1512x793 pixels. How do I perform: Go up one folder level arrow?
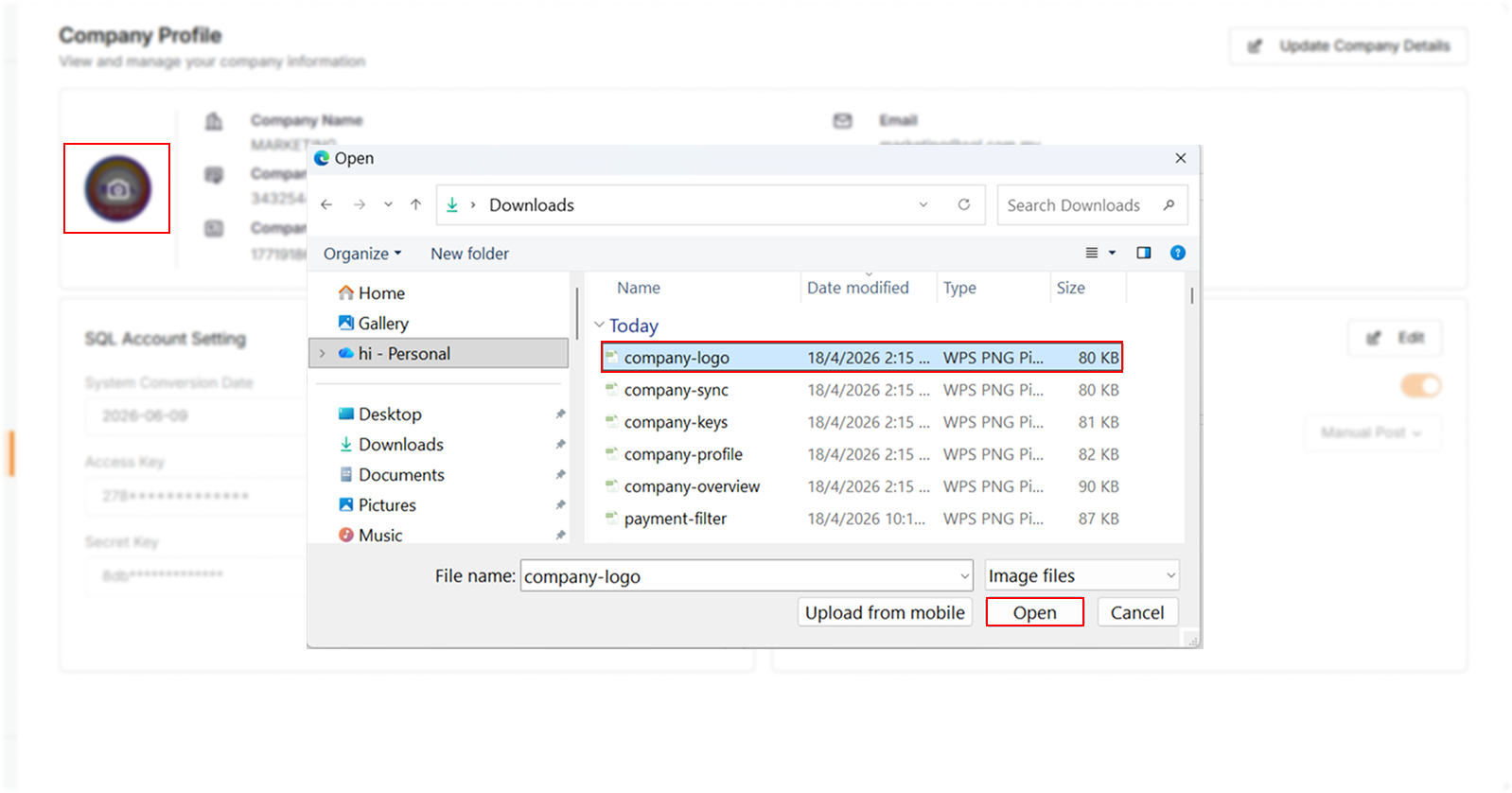(415, 204)
